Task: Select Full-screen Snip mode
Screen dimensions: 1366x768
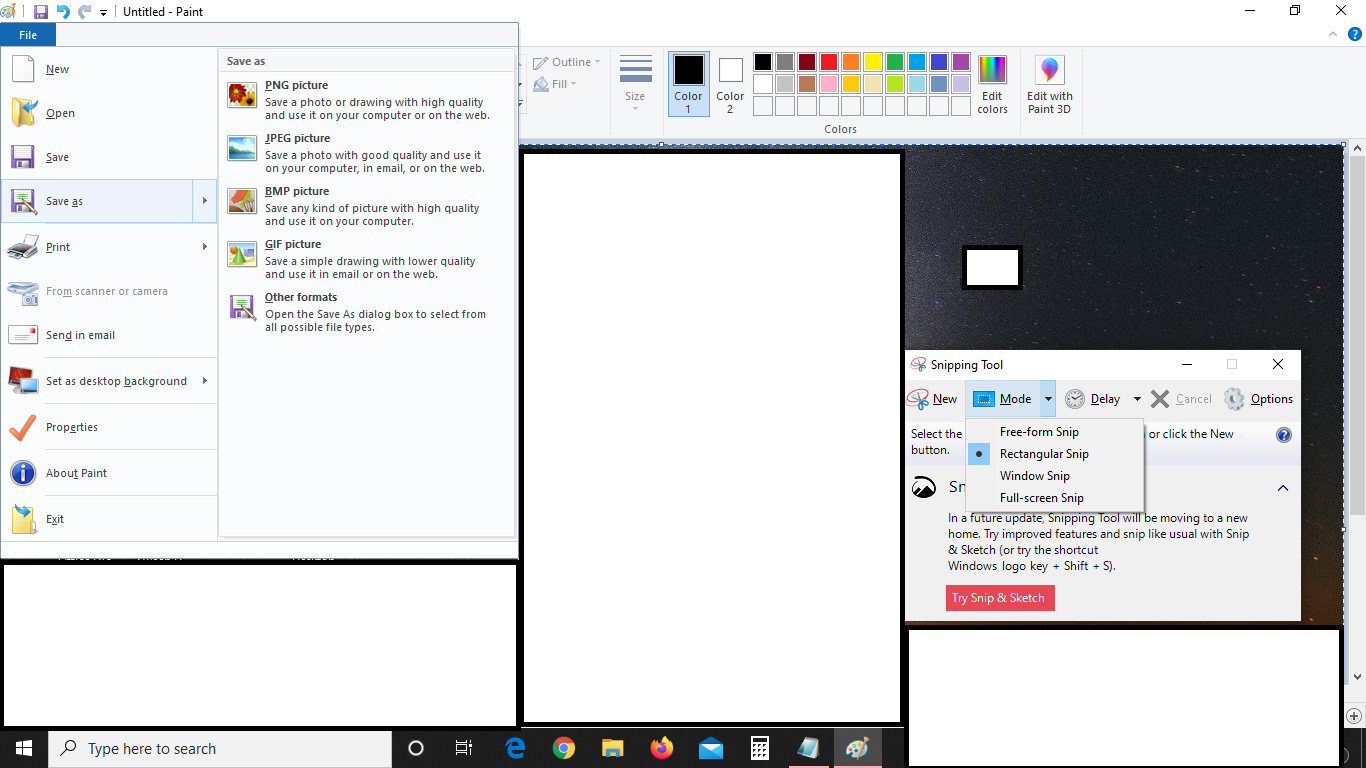Action: coord(1040,497)
